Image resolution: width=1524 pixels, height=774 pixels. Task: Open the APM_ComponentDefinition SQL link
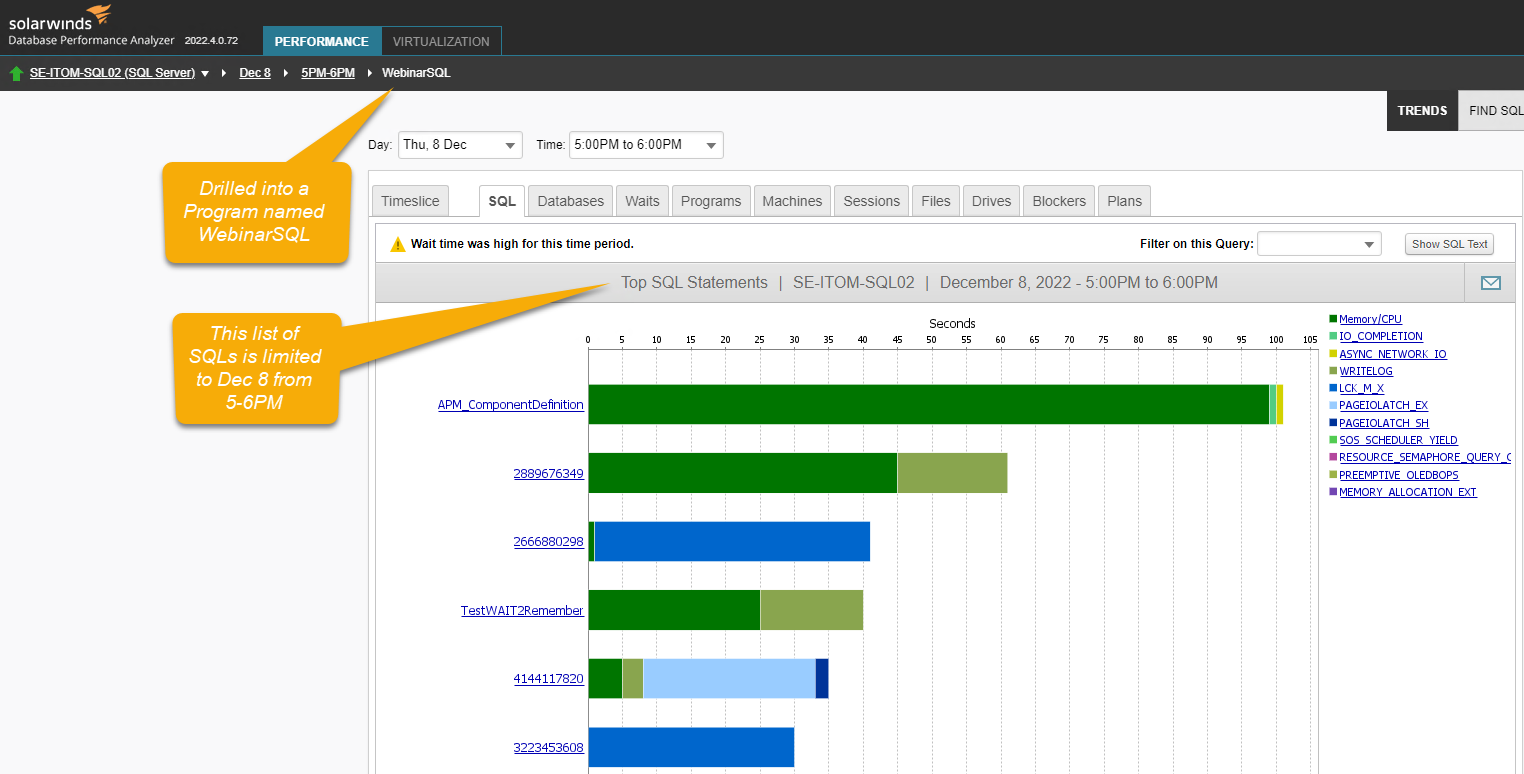(x=511, y=405)
